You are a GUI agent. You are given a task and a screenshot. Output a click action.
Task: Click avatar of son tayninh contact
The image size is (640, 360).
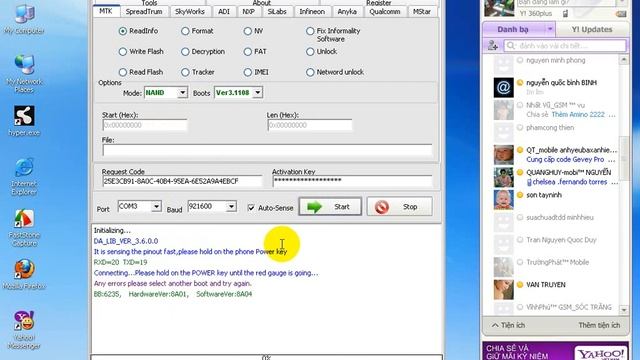coord(503,200)
